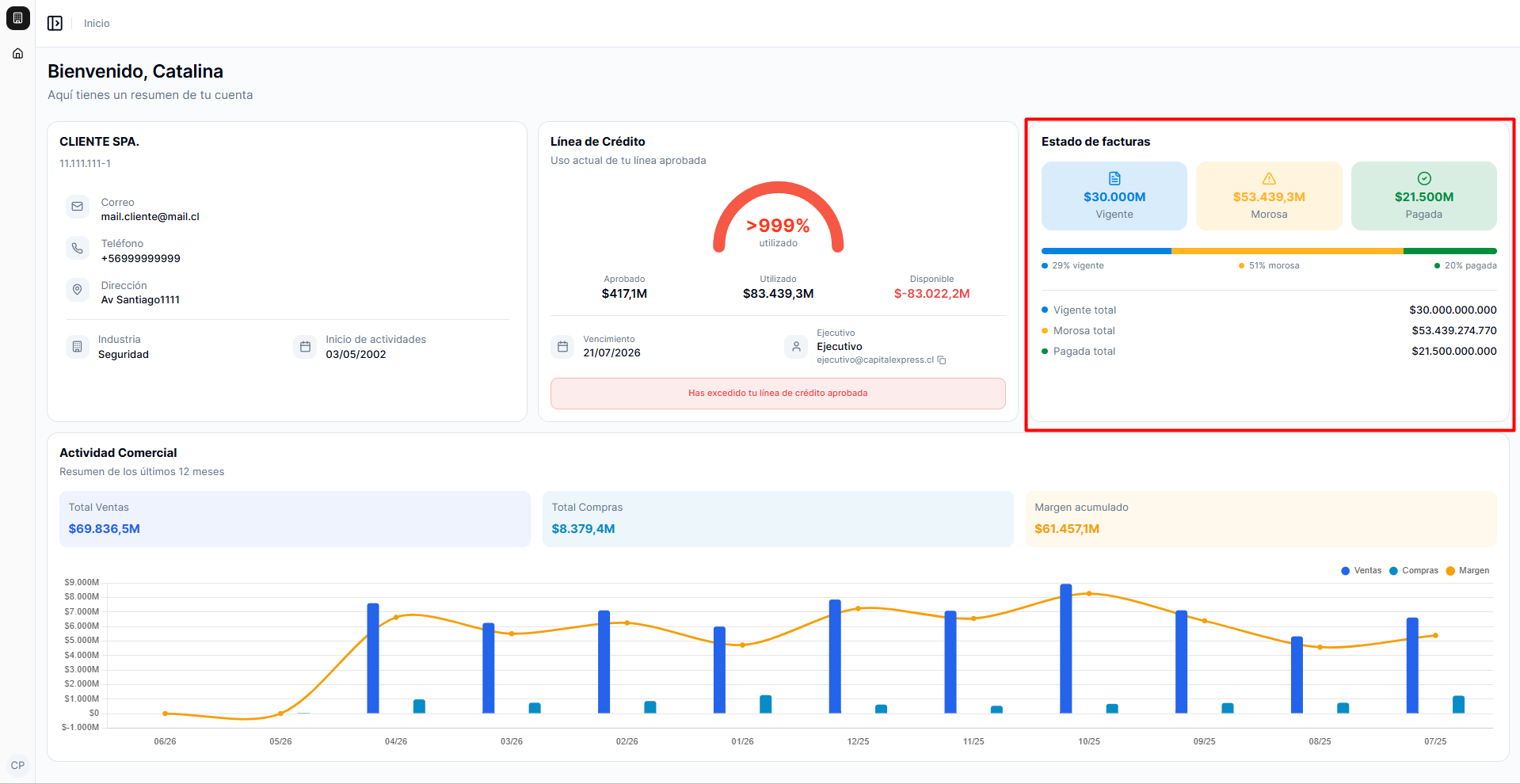This screenshot has width=1520, height=784.
Task: Click the >999% utilizado gauge
Action: tap(779, 218)
